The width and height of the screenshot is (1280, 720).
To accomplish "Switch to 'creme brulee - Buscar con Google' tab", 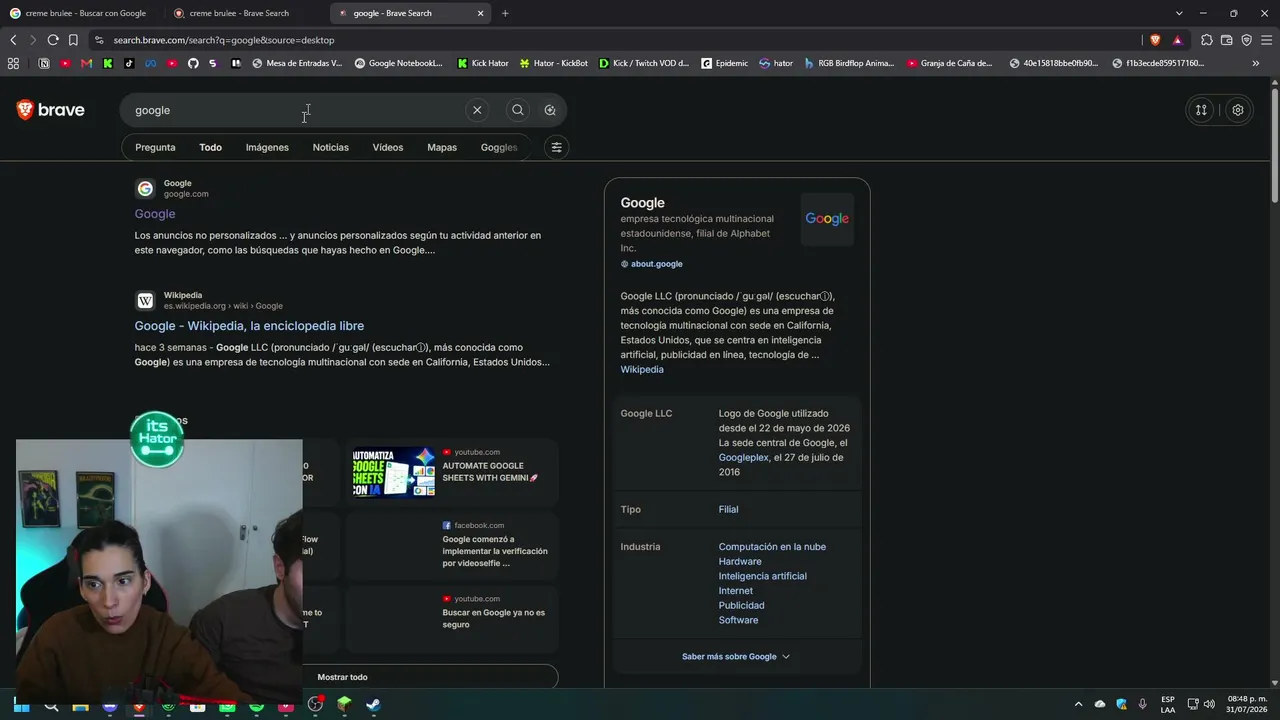I will click(x=78, y=13).
